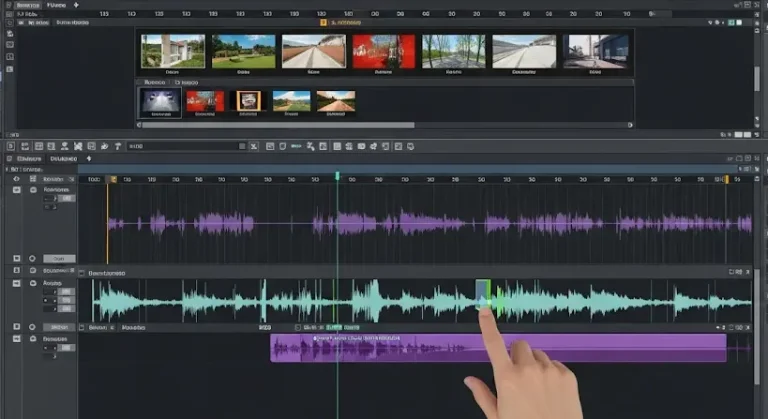Click the last icon in the editing toolbar
Screen dimensions: 768x419
[x=410, y=146]
